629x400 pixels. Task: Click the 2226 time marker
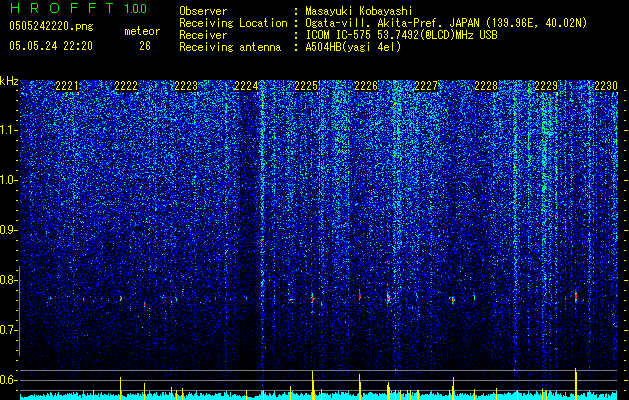tap(366, 86)
